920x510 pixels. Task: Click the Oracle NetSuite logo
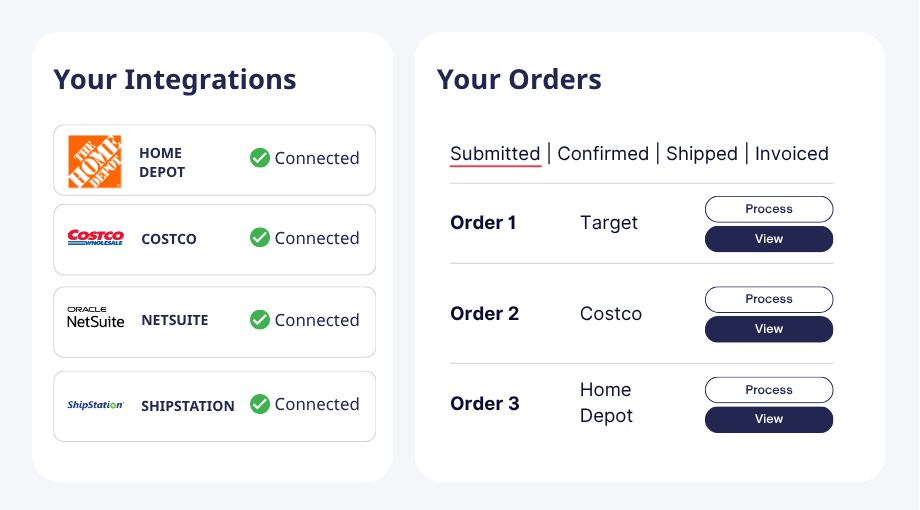[95, 319]
